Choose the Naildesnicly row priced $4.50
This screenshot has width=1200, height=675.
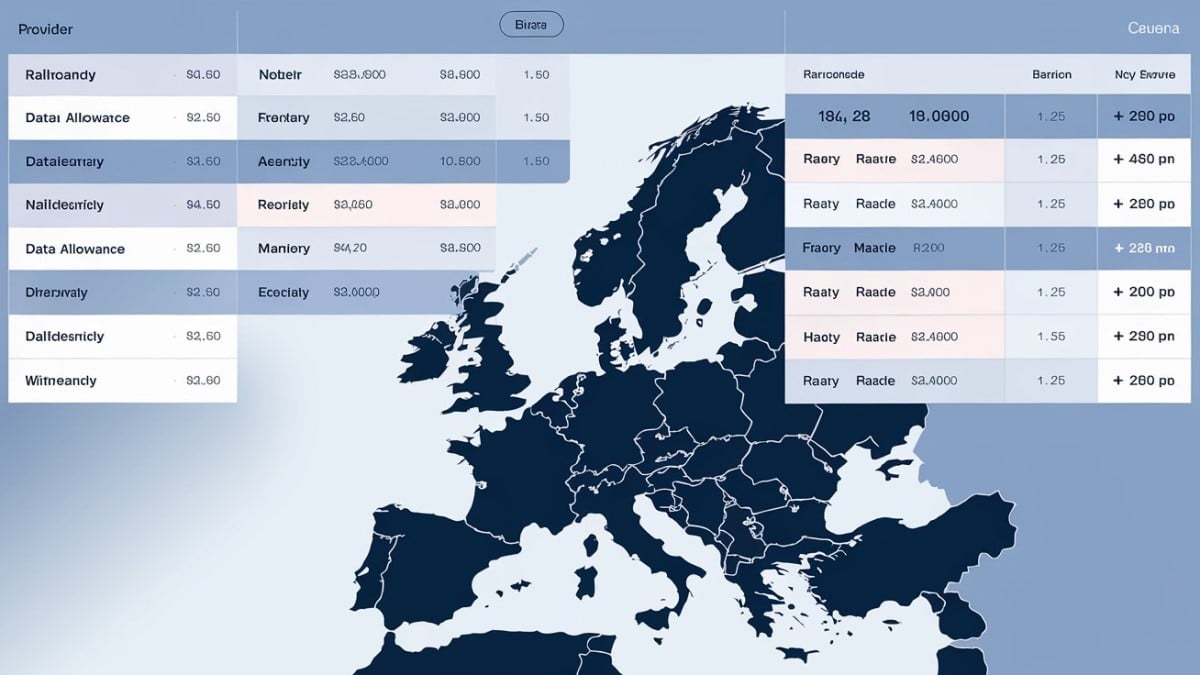(122, 205)
